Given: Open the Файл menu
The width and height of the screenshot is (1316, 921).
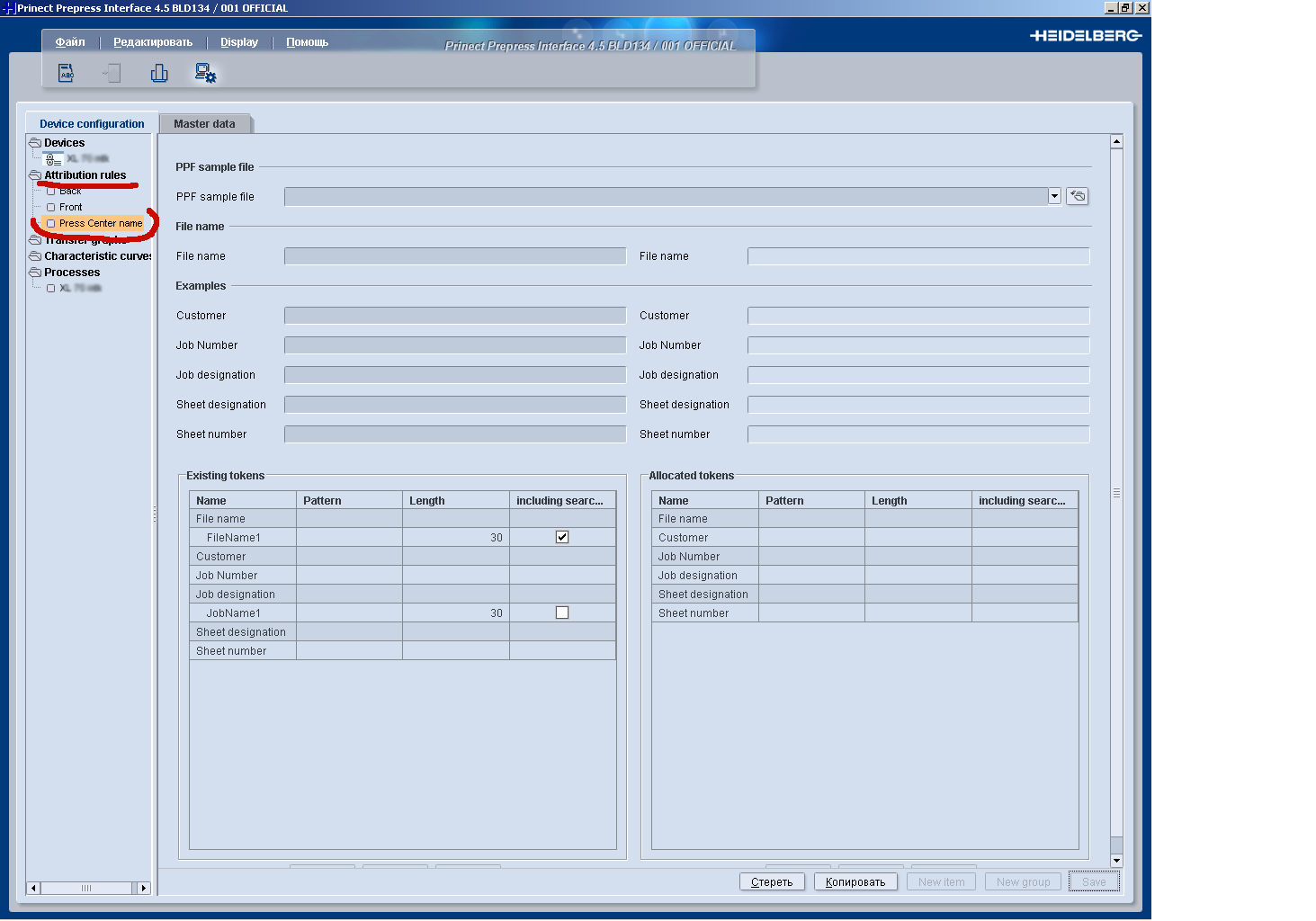Looking at the screenshot, I should tap(70, 42).
